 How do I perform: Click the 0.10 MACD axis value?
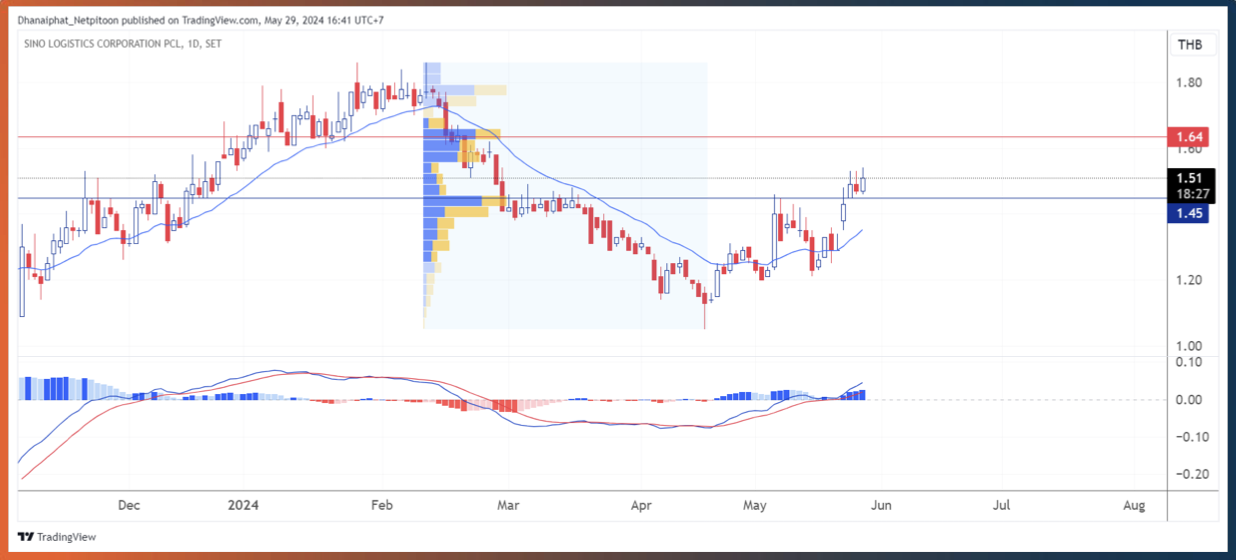pos(1188,362)
